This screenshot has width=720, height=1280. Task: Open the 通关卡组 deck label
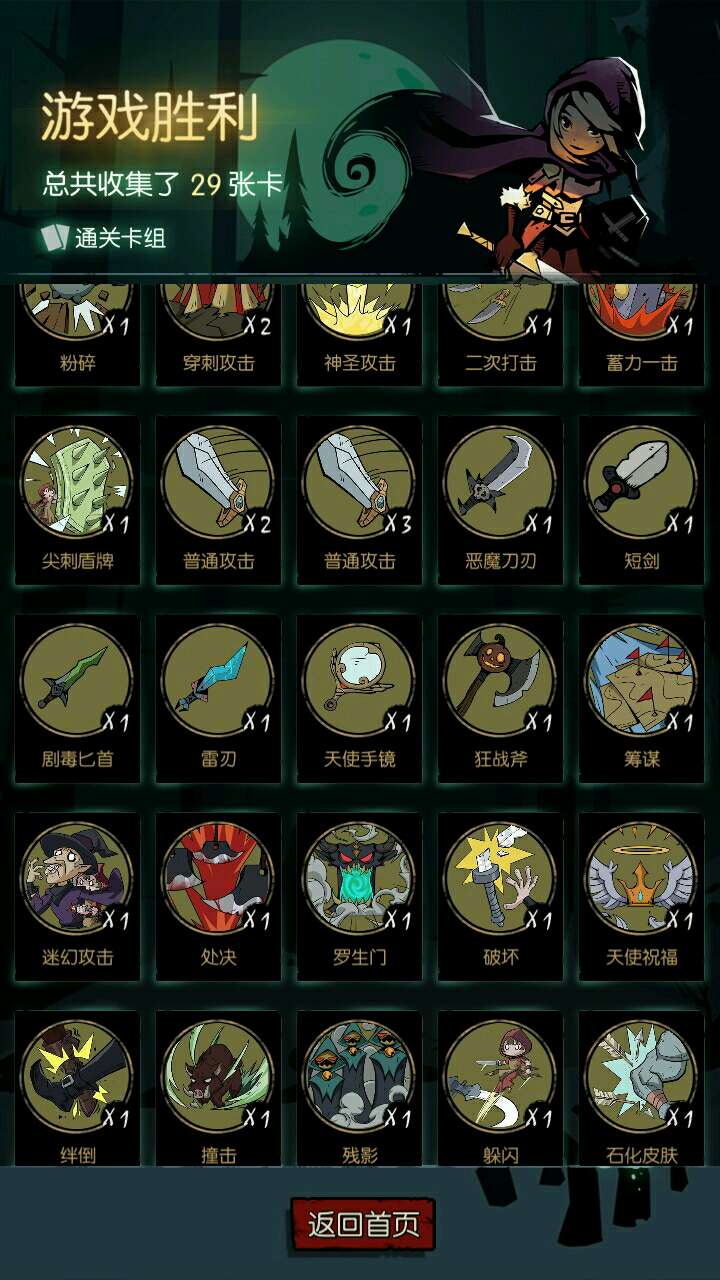(x=103, y=238)
